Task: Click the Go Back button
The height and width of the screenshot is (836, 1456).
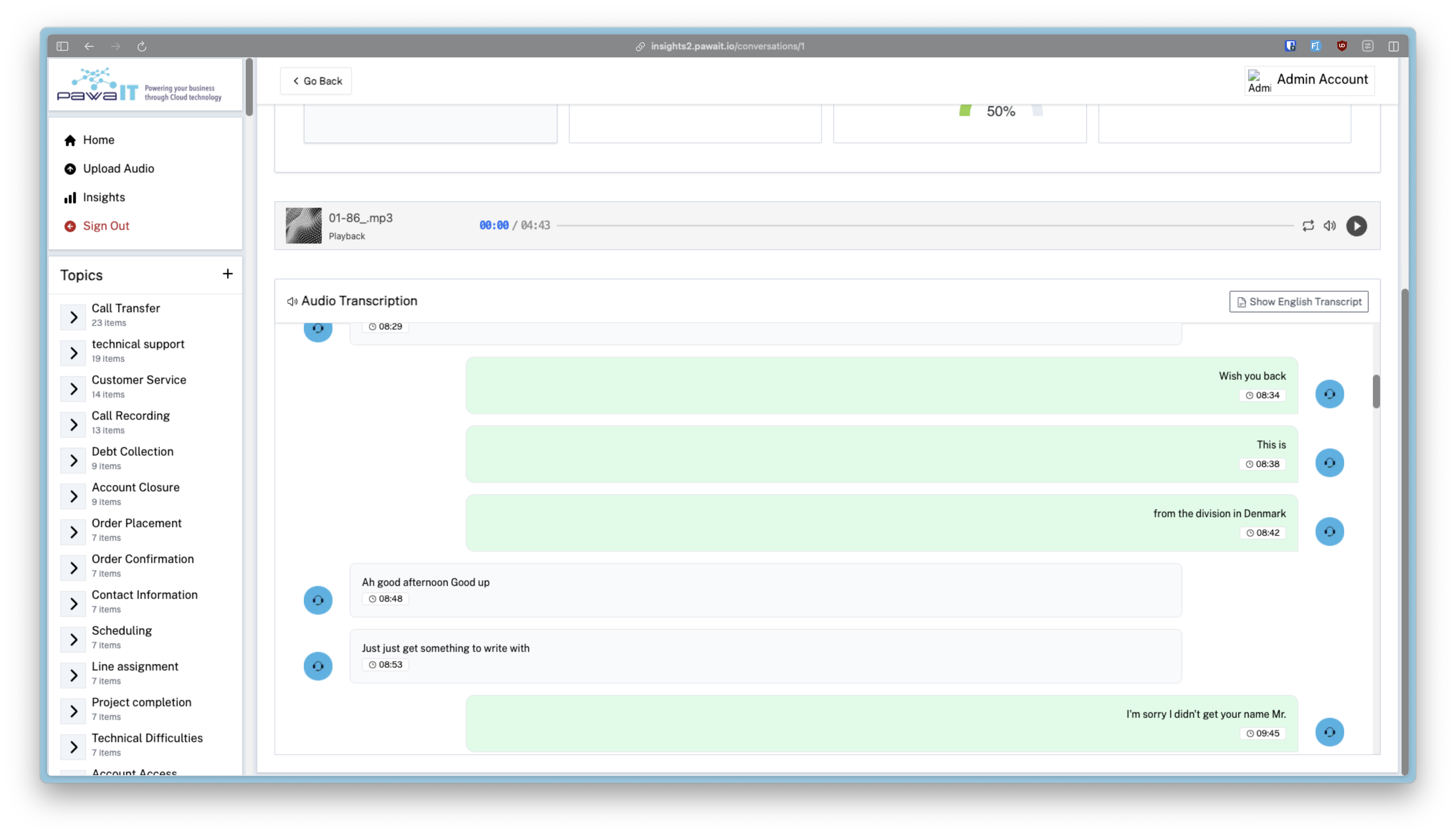Action: point(316,81)
